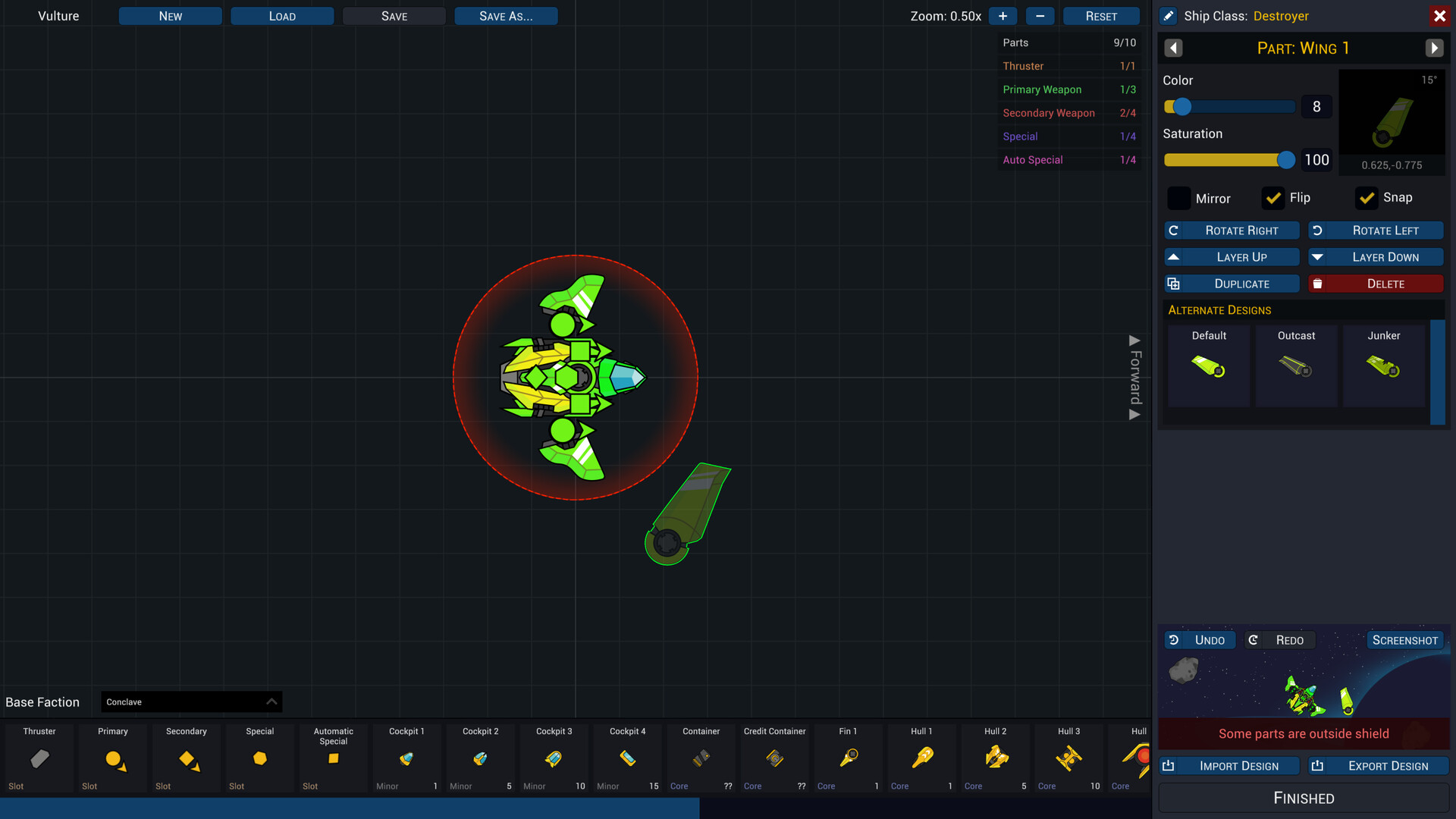
Task: Disable the Snap checkbox
Action: click(1367, 198)
